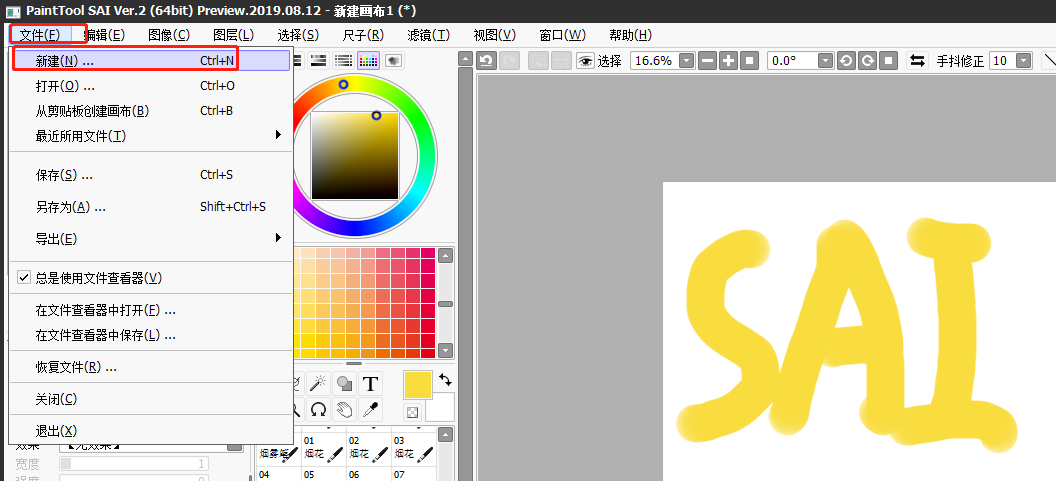Toggle 总是使用文件查看器 checkbox

pyautogui.click(x=24, y=278)
